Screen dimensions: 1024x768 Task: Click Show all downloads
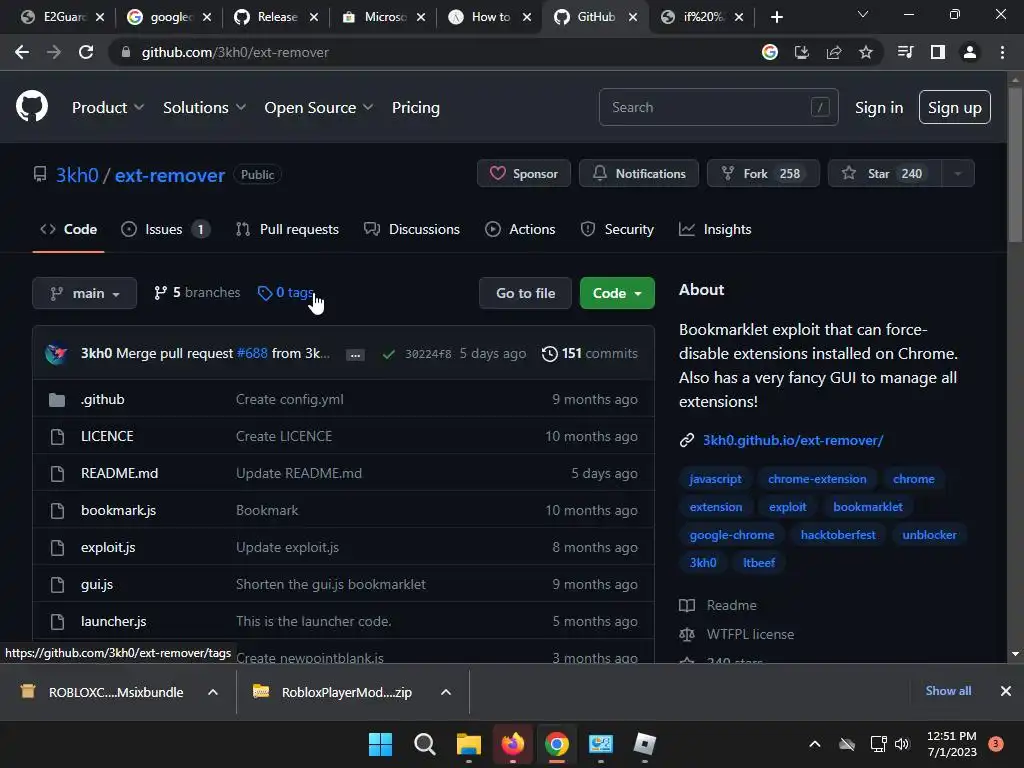948,691
